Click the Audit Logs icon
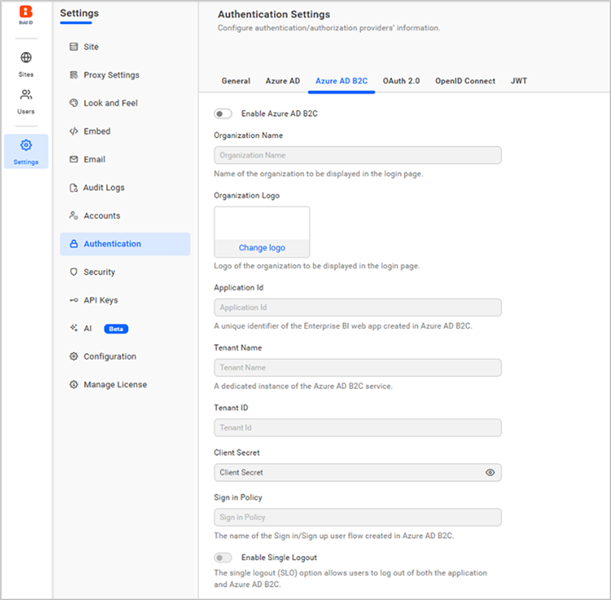The height and width of the screenshot is (600, 611). [74, 188]
